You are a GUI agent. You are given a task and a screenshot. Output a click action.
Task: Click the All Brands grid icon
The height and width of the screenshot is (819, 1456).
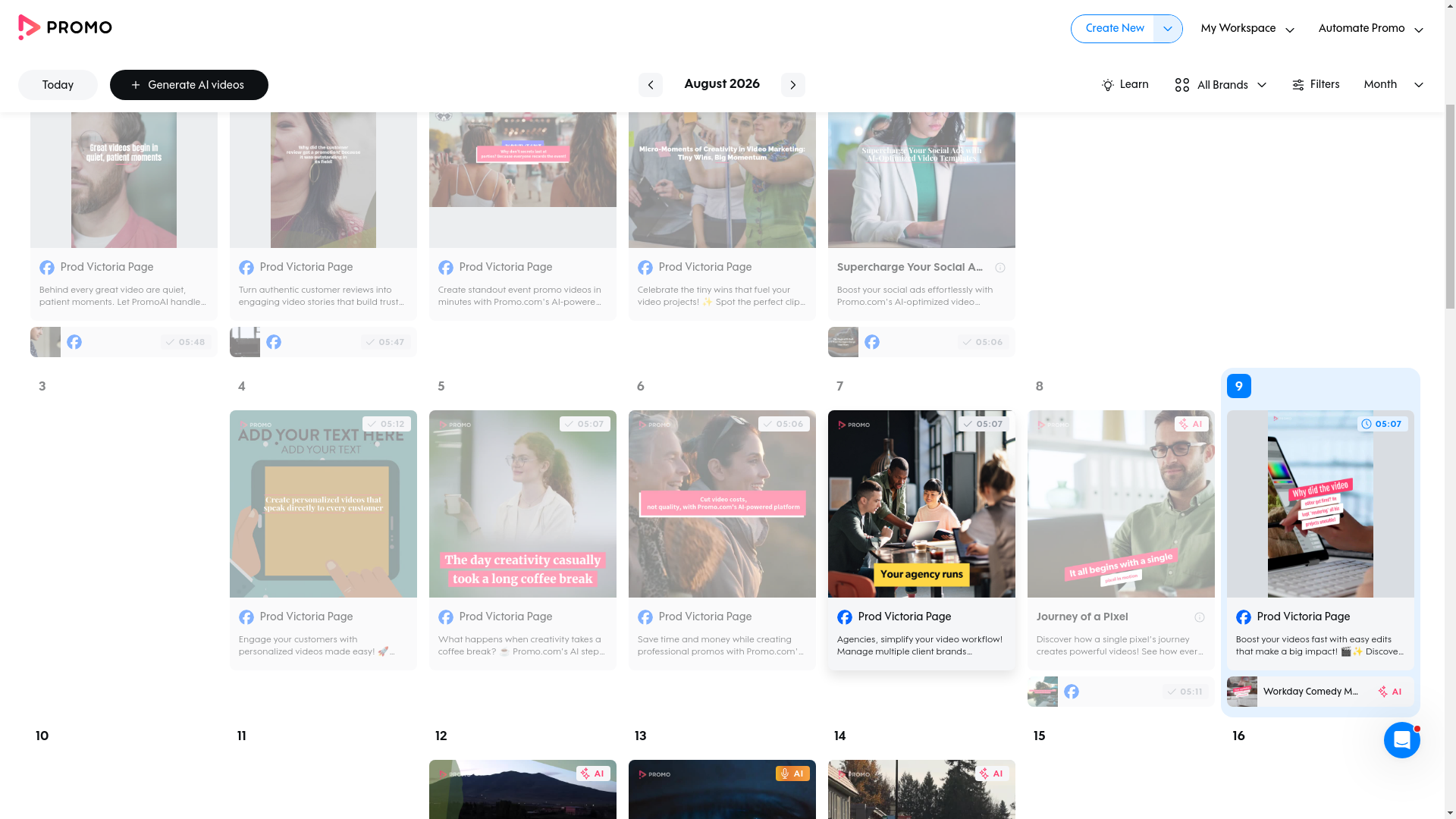pos(1181,85)
